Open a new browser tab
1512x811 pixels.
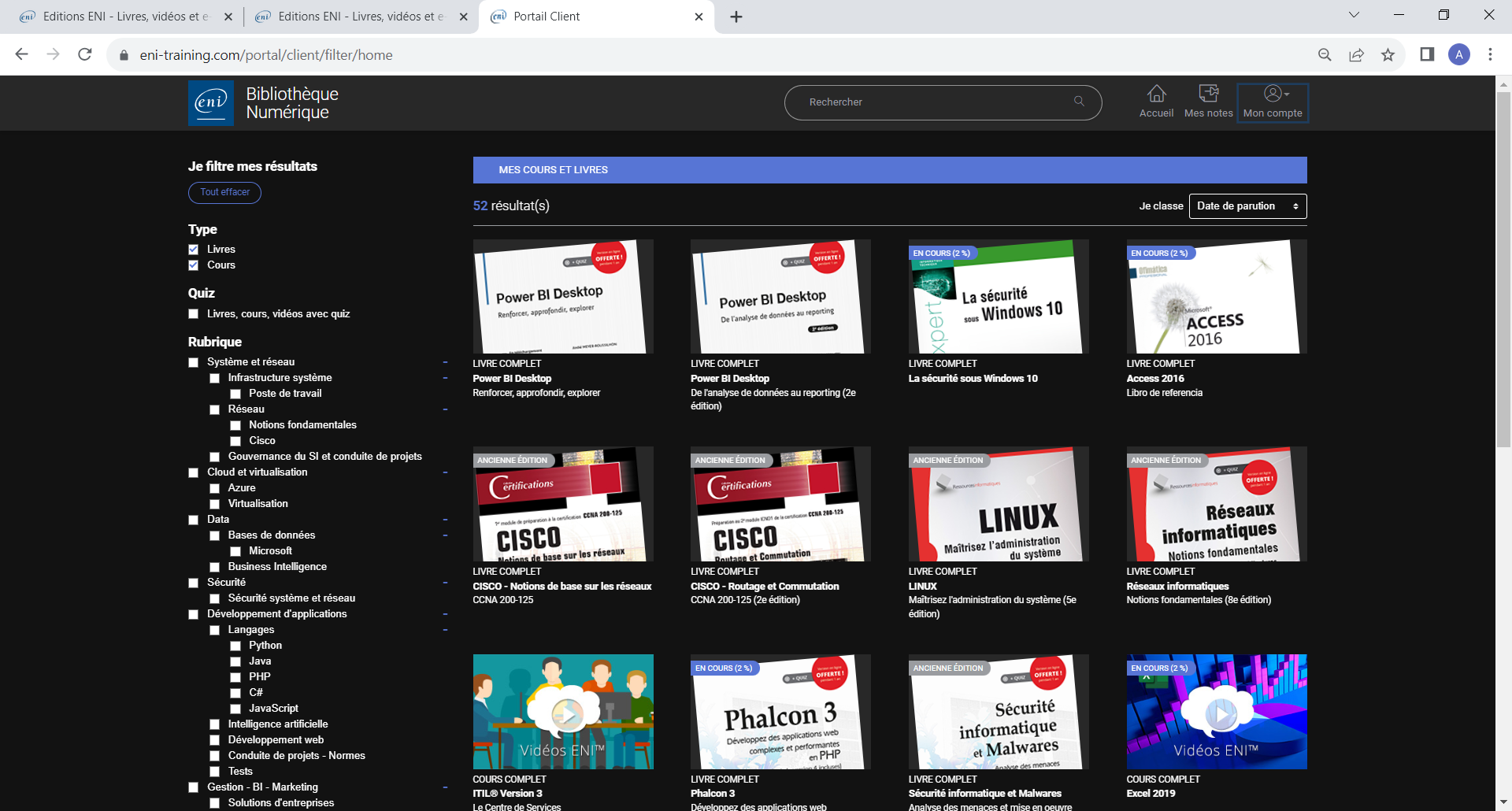(736, 17)
